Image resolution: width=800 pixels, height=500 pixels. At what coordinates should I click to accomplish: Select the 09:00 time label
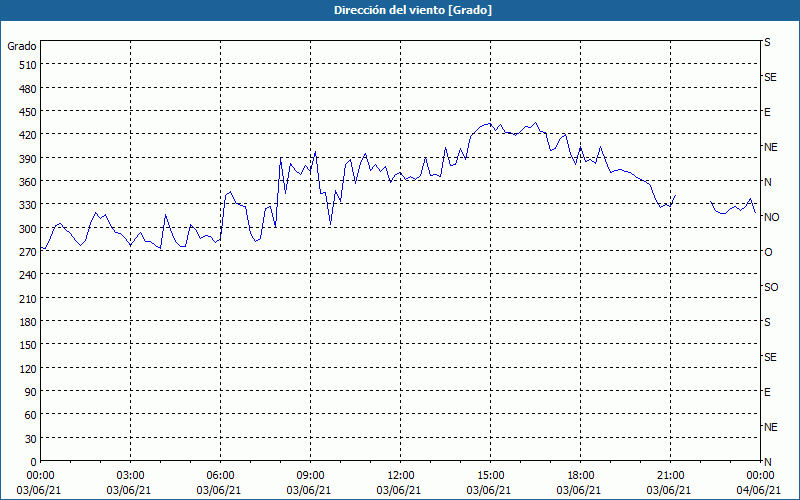tap(310, 476)
